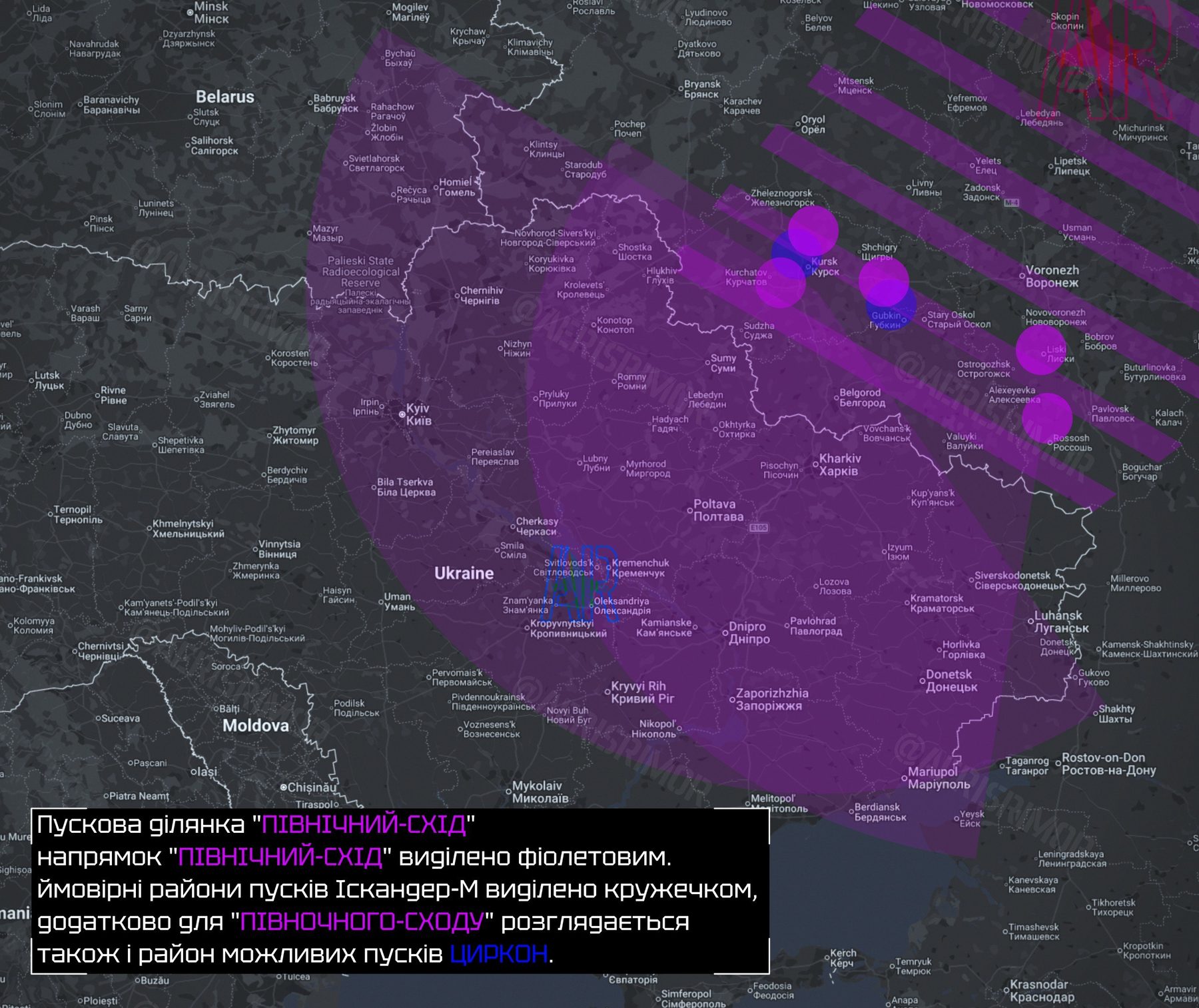Select the Dnipro city label
Viewport: 1199px width, 1008px height.
pos(749,632)
